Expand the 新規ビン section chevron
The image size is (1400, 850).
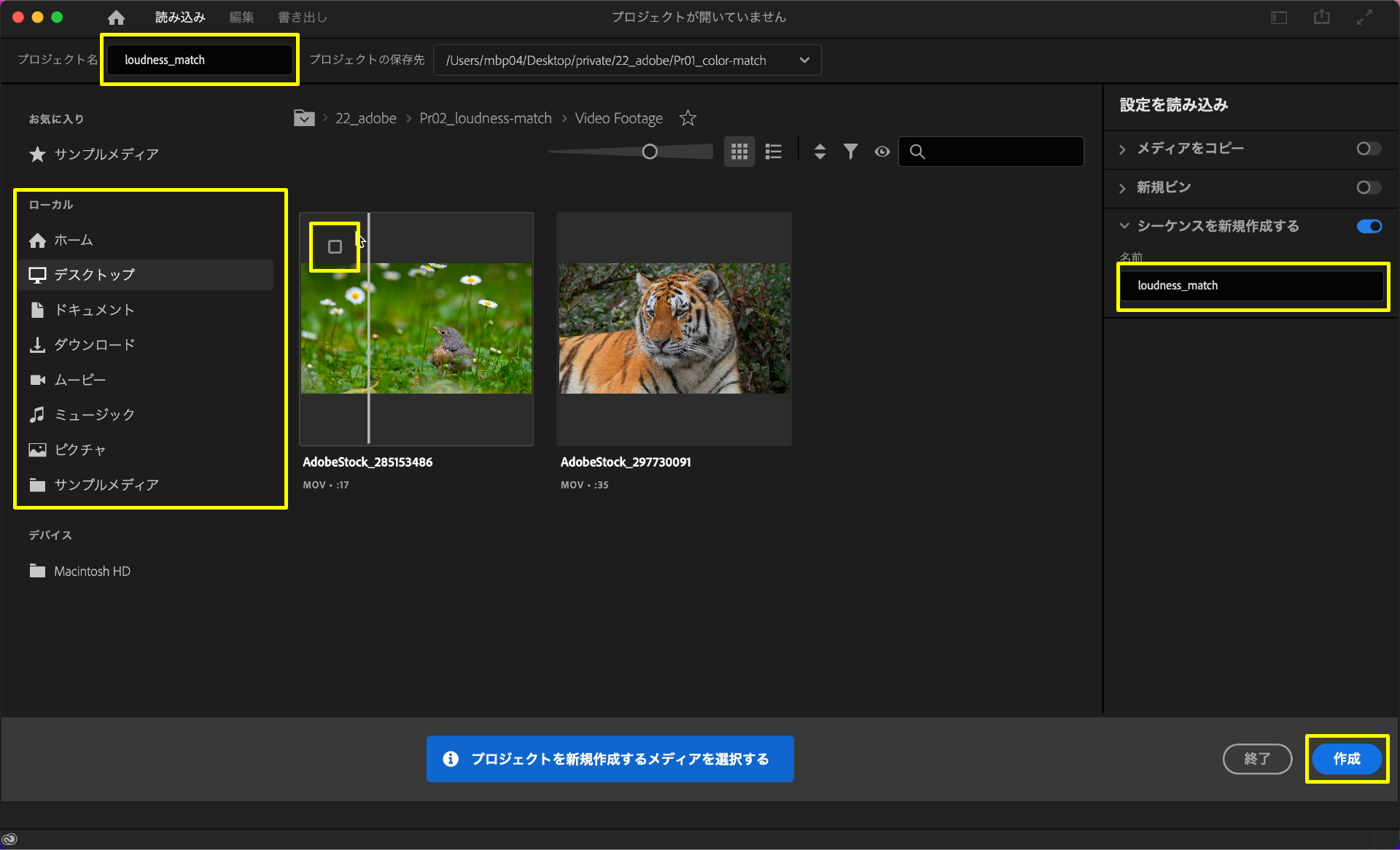(1122, 188)
